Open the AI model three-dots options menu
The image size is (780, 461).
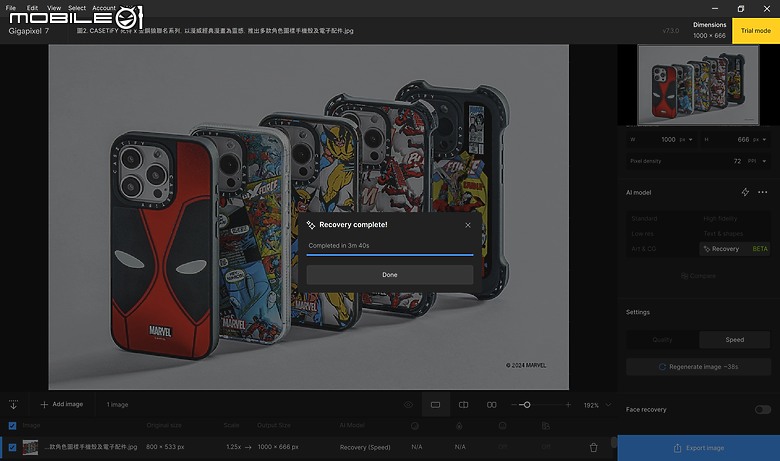(x=762, y=192)
